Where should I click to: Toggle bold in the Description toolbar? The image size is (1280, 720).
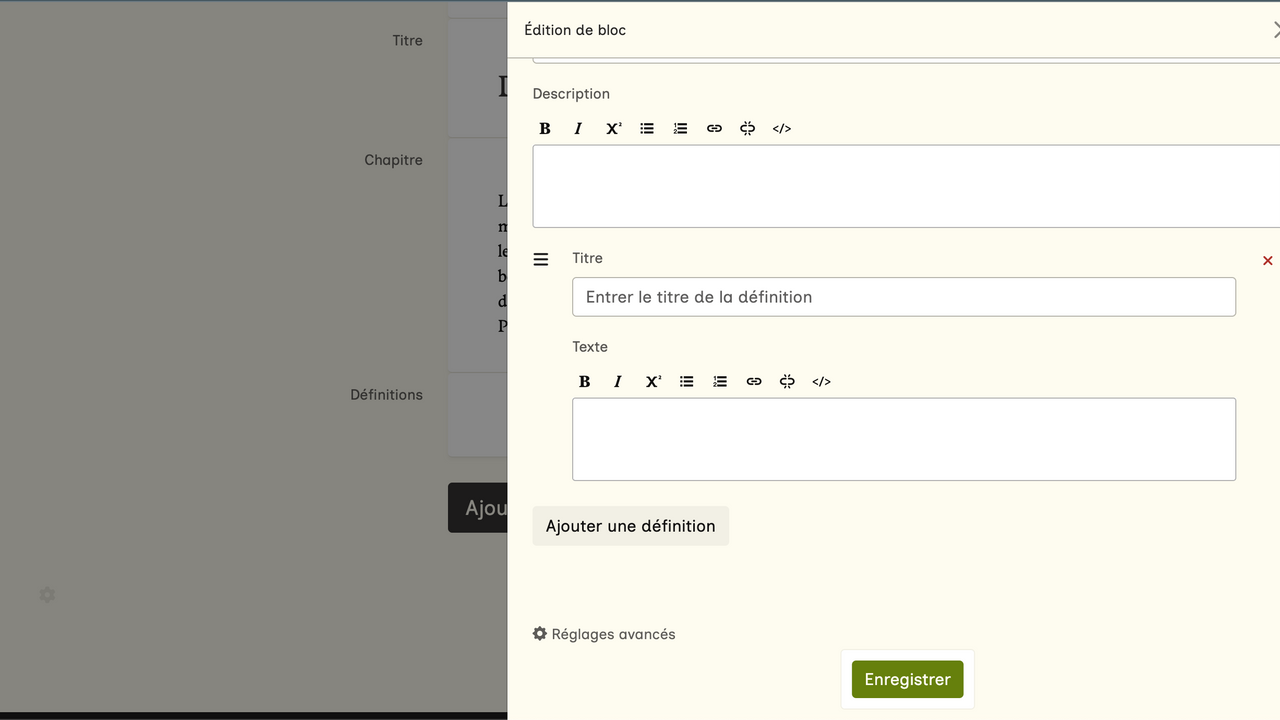(545, 129)
